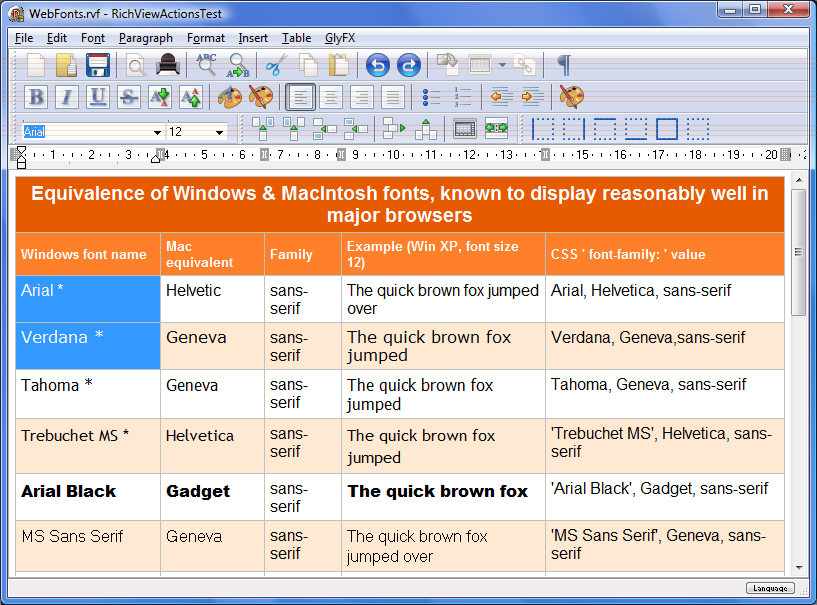Toggle Italic formatting
The image size is (817, 605).
[67, 97]
